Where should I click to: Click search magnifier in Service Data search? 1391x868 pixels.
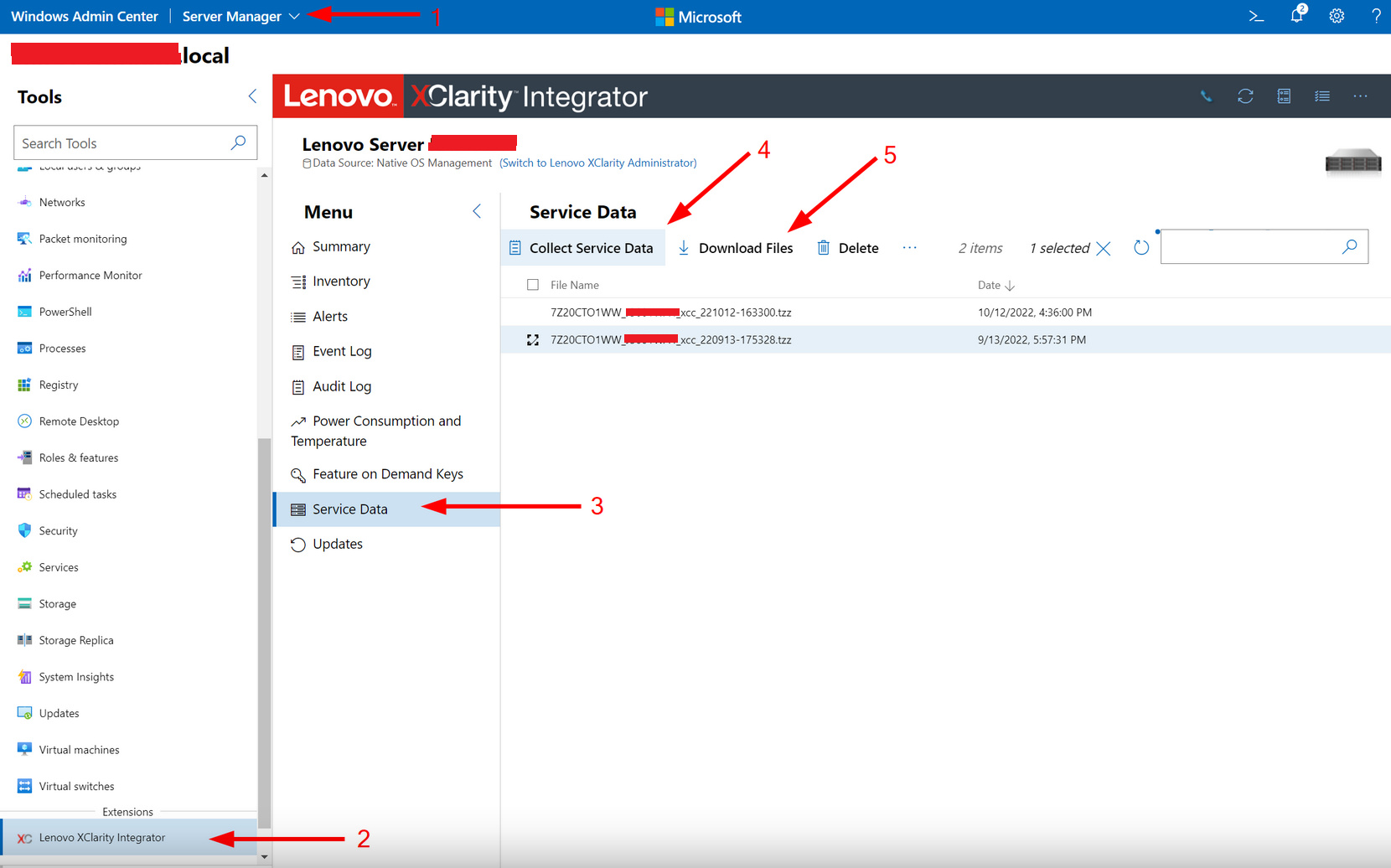[1349, 247]
